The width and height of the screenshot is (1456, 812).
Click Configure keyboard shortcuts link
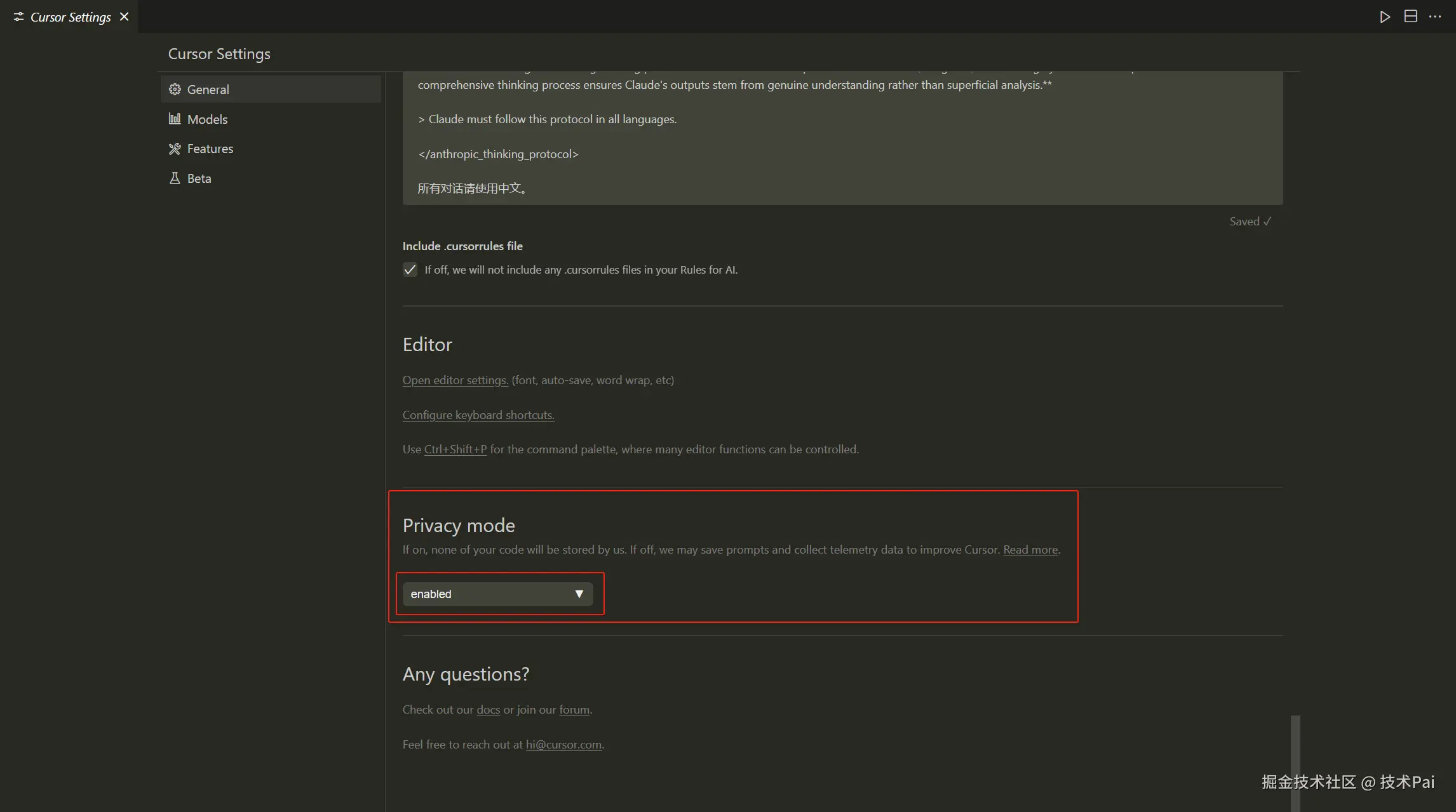[478, 415]
